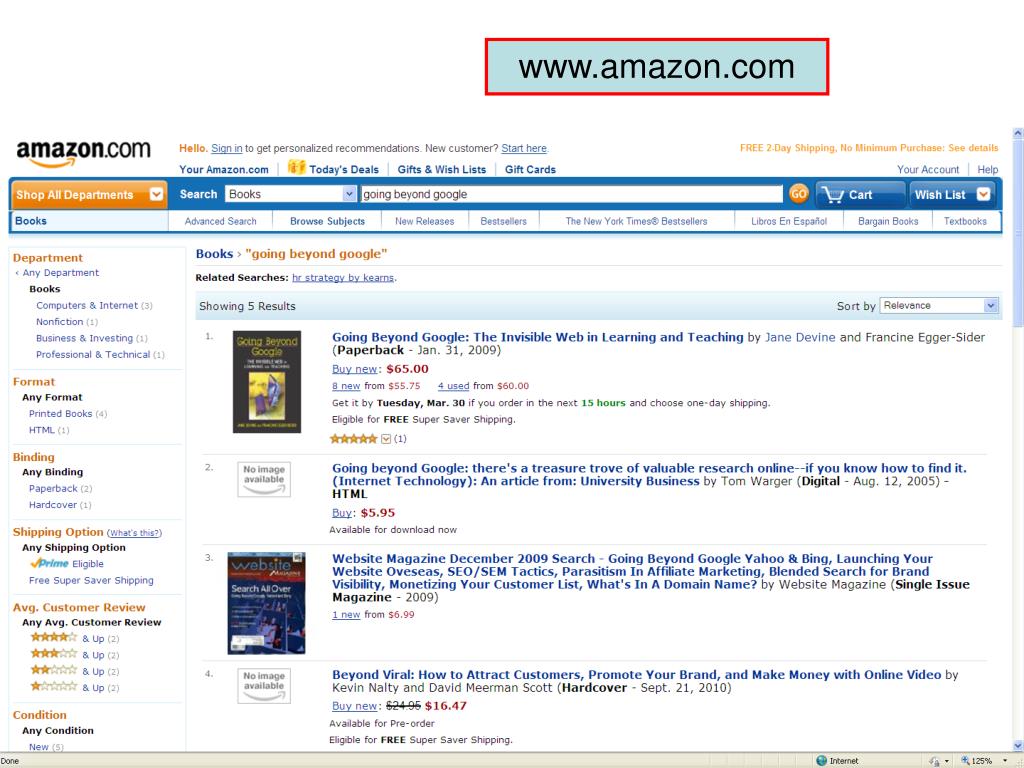Go to Browse Subjects tab
The image size is (1024, 768).
click(327, 221)
